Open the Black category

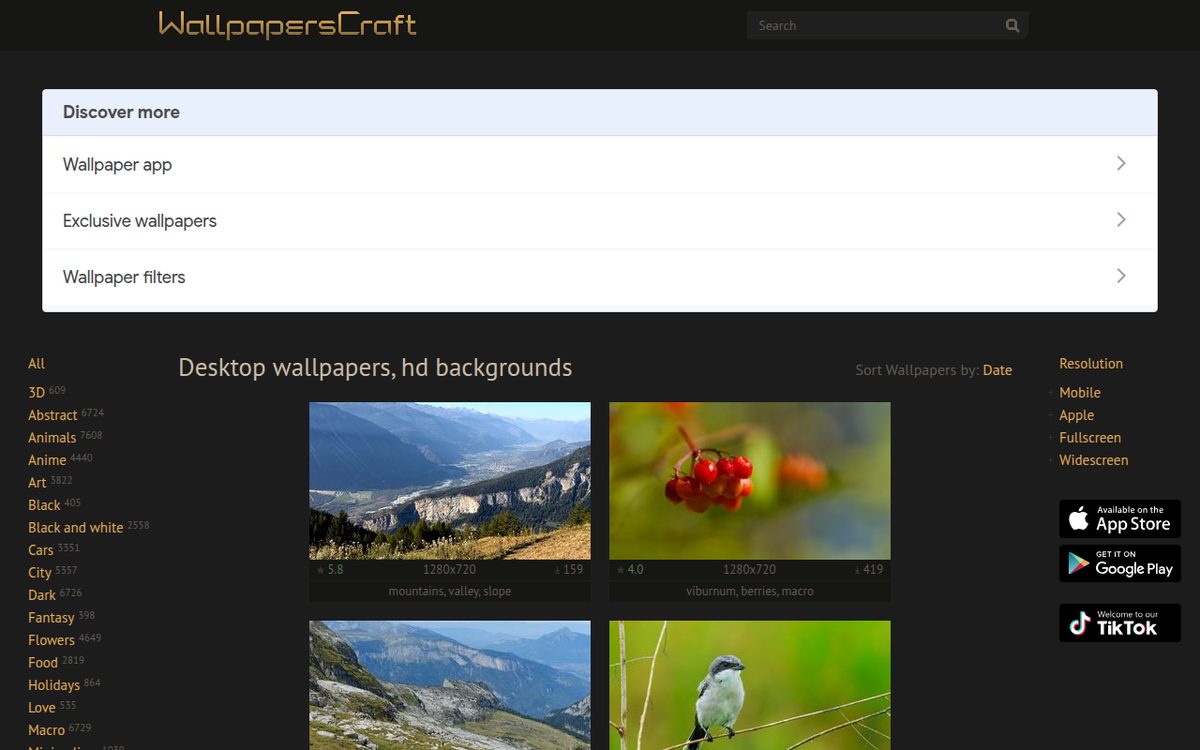tap(44, 505)
